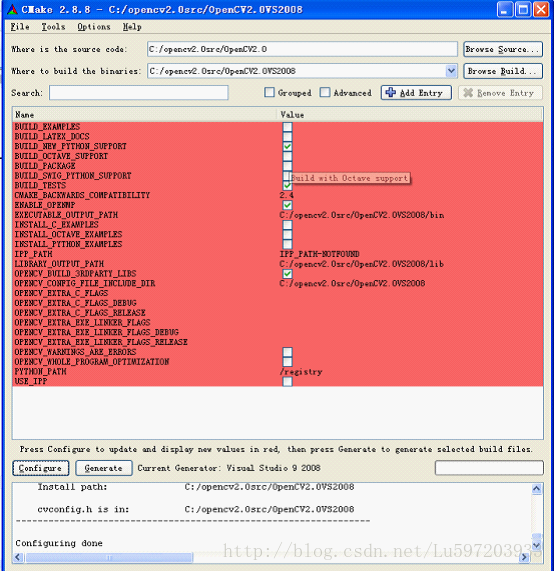Toggle INSTALL_PYTHON_EXAMPLES checkbox
Image resolution: width=554 pixels, height=571 pixels.
[x=287, y=244]
